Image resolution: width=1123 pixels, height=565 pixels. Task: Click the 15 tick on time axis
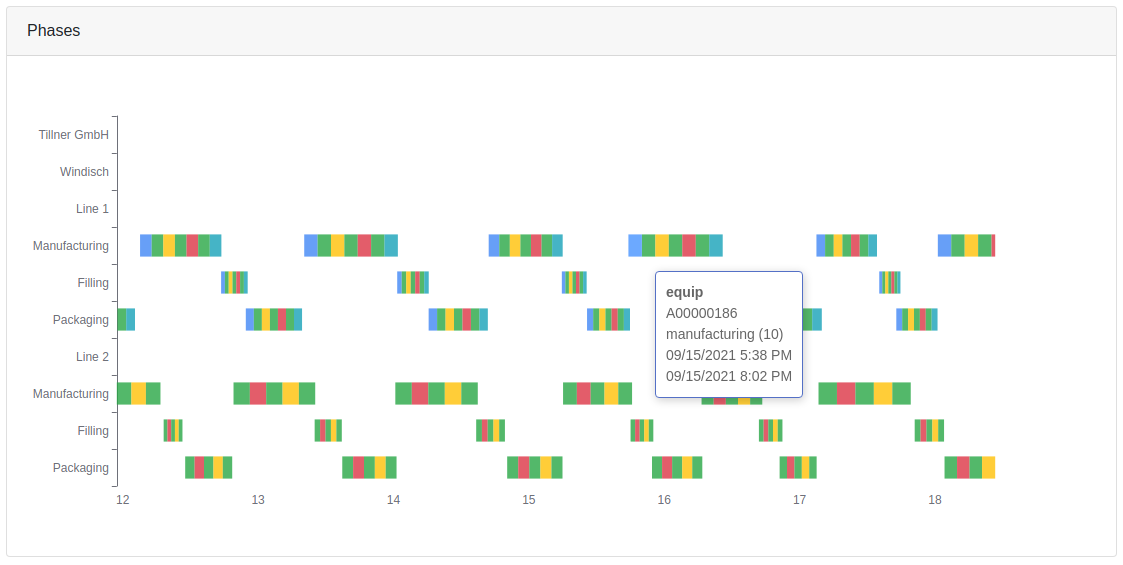529,499
